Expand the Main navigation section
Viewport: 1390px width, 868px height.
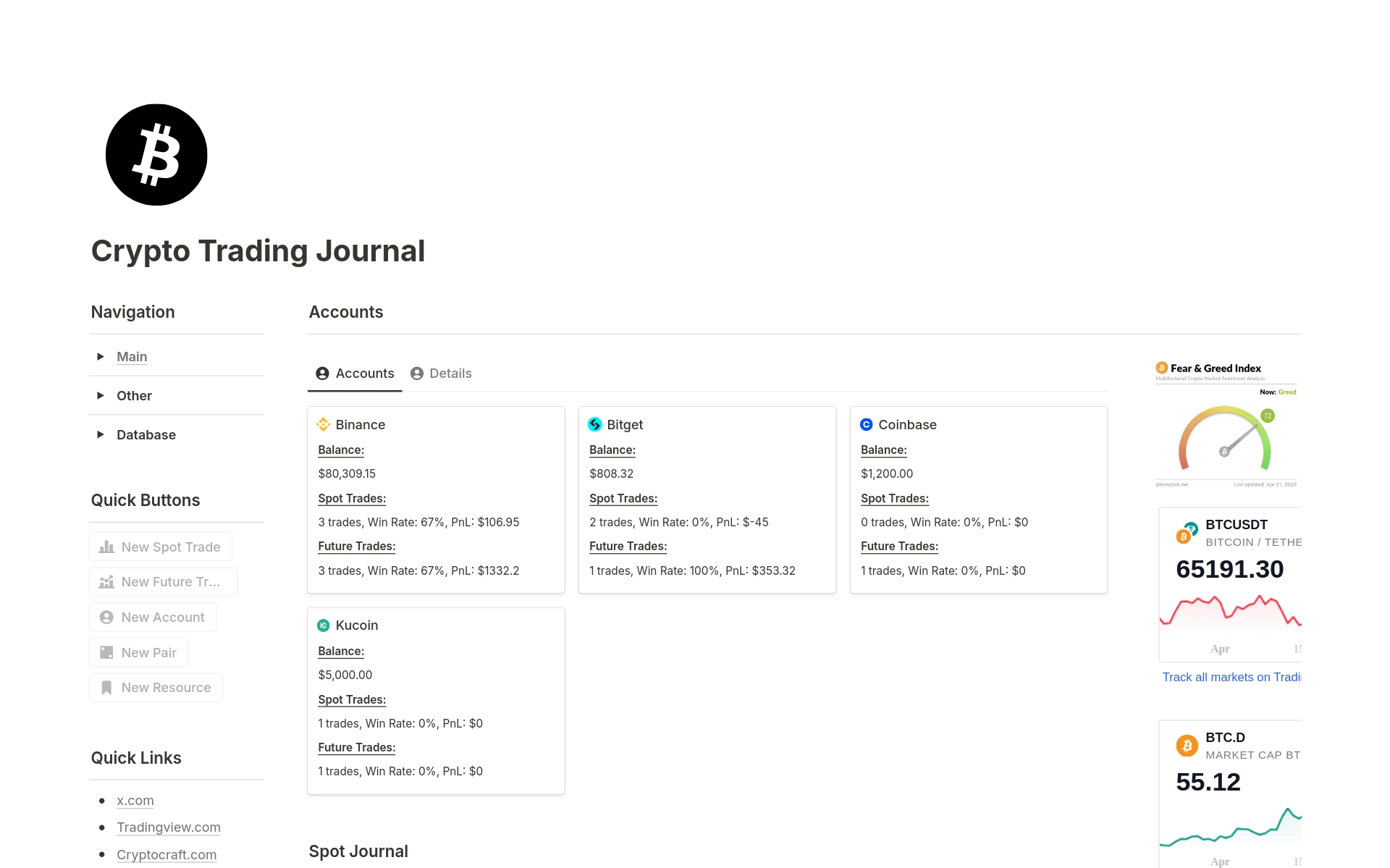pos(100,356)
